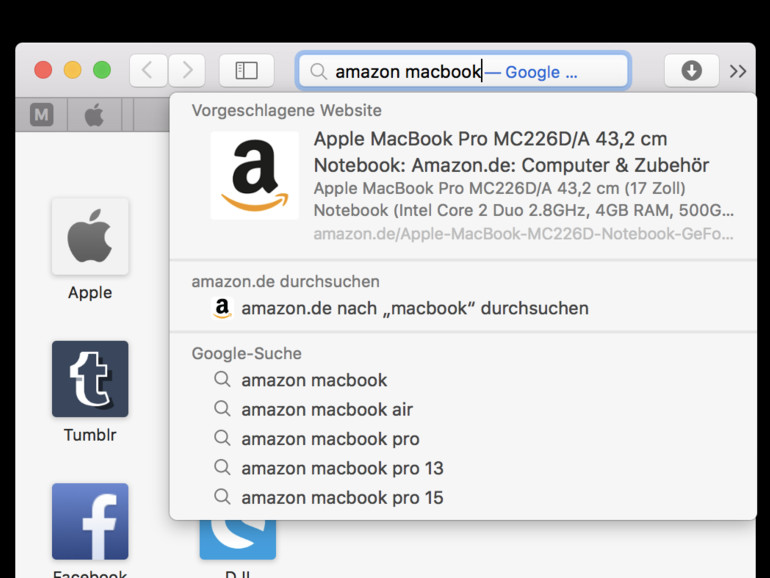
Task: Click the "— Google ..." autocomplete hint
Action: (531, 72)
